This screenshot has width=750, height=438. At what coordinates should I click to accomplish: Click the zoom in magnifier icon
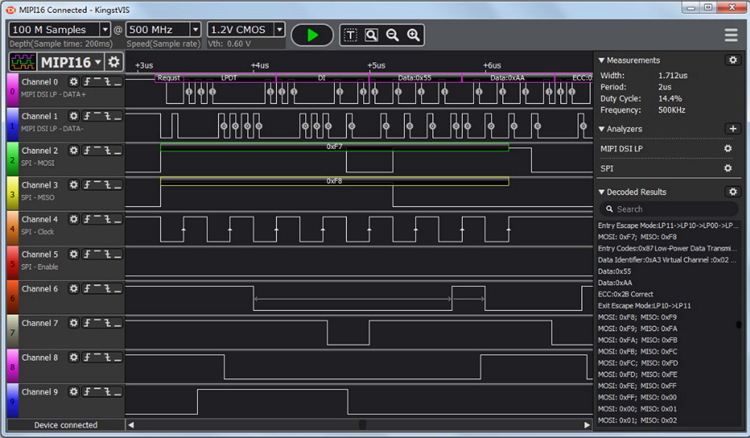[413, 34]
